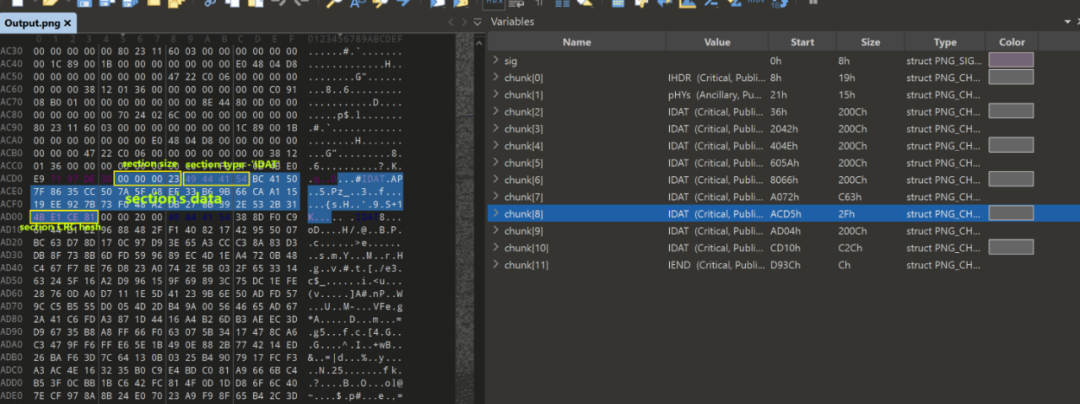Expand chunk[6] tree node

[496, 180]
